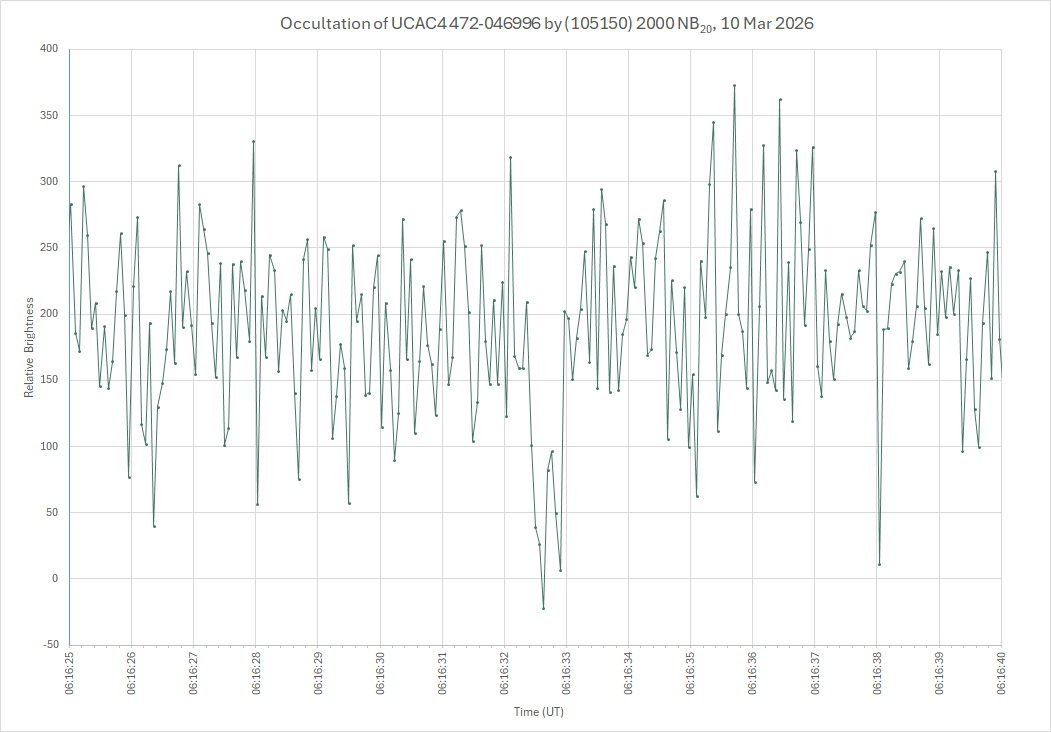This screenshot has width=1051, height=732.
Task: Click the 06:16:33 time axis label
Action: [567, 673]
